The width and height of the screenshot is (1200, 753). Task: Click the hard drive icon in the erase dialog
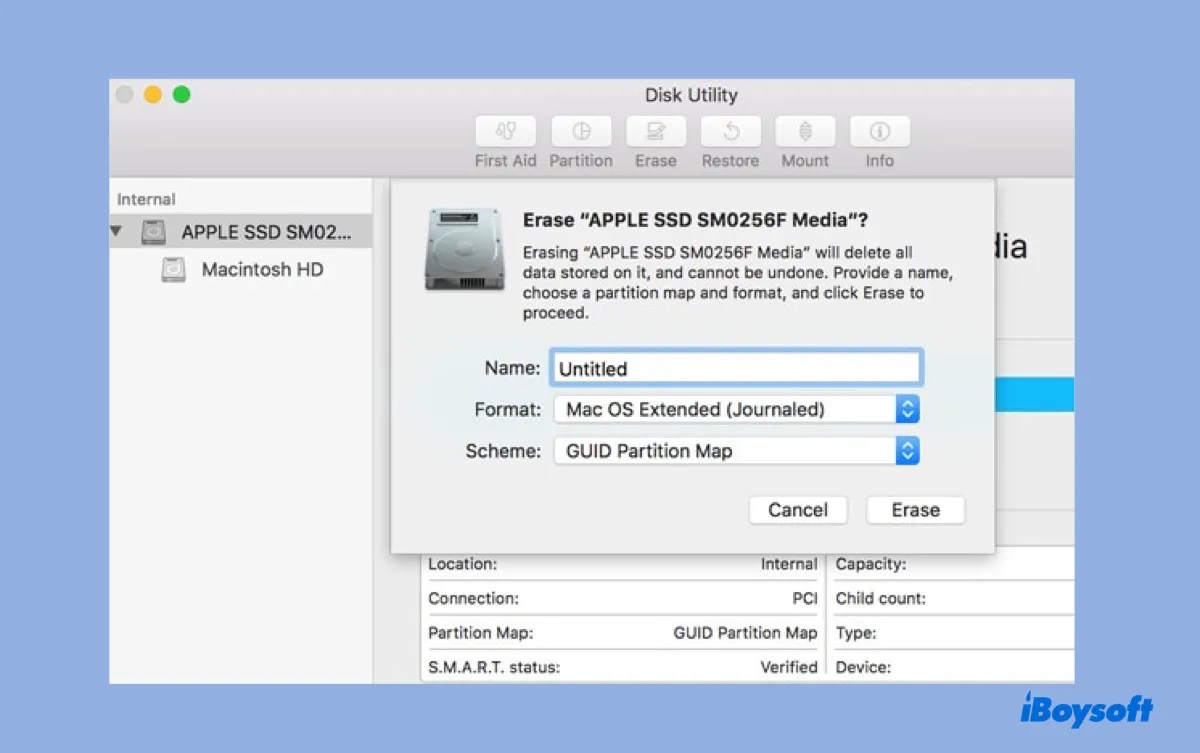(463, 251)
